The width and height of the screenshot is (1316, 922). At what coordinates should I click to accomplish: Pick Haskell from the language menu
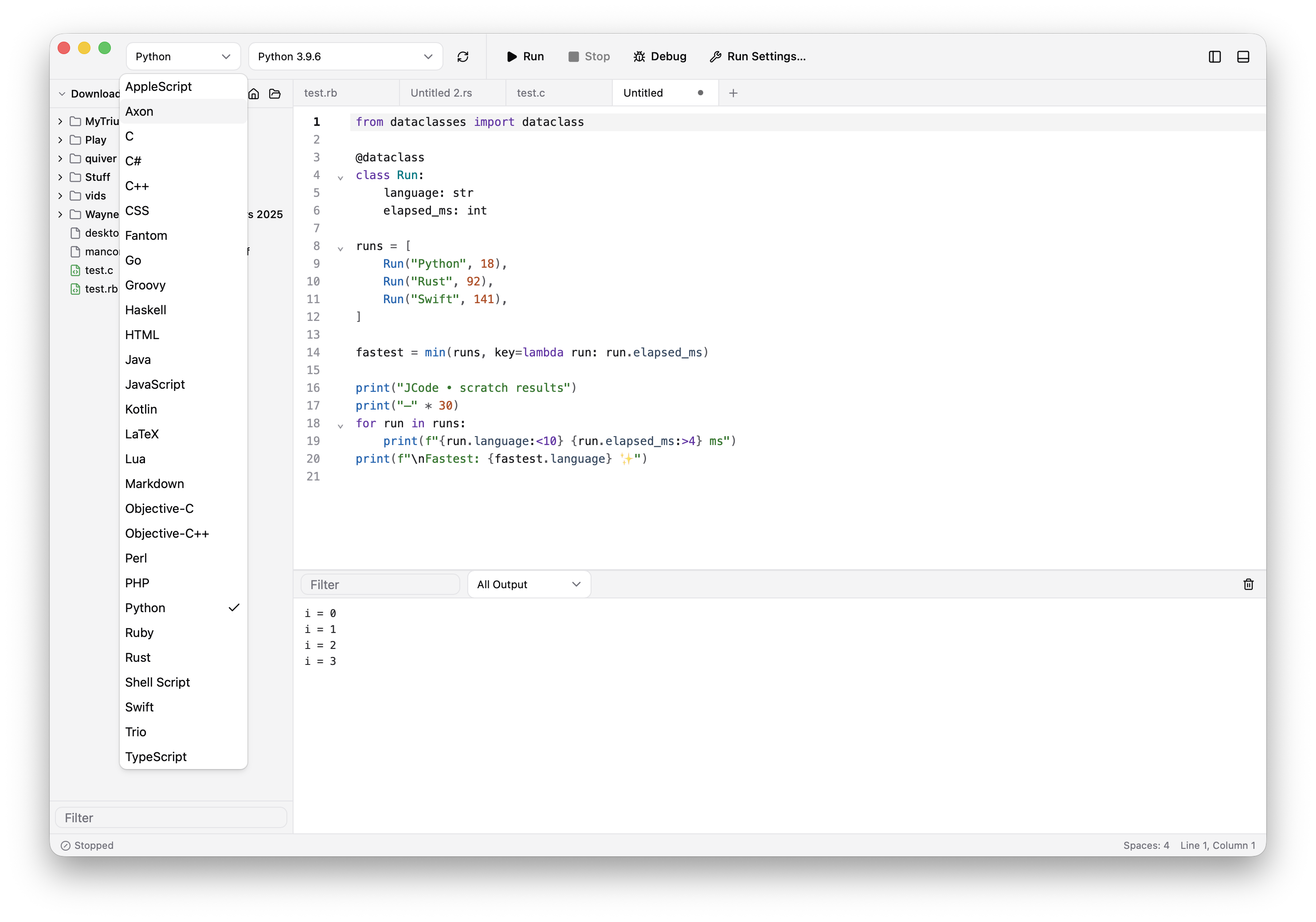tap(184, 310)
